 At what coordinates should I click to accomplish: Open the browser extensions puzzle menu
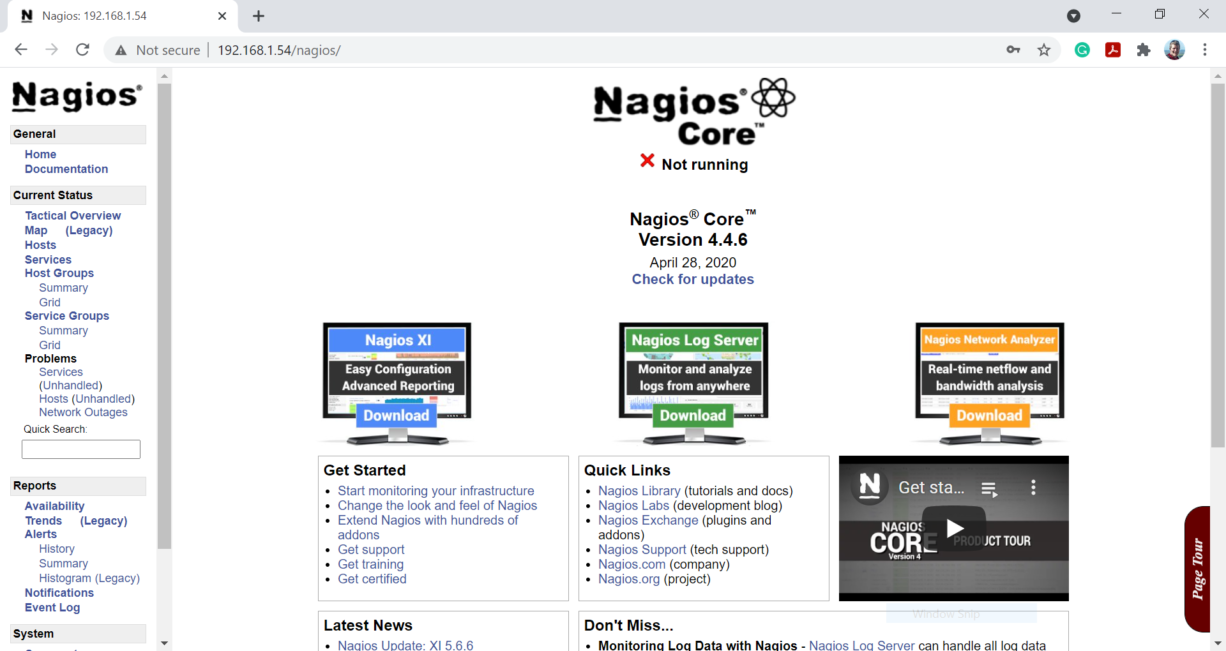(1143, 49)
